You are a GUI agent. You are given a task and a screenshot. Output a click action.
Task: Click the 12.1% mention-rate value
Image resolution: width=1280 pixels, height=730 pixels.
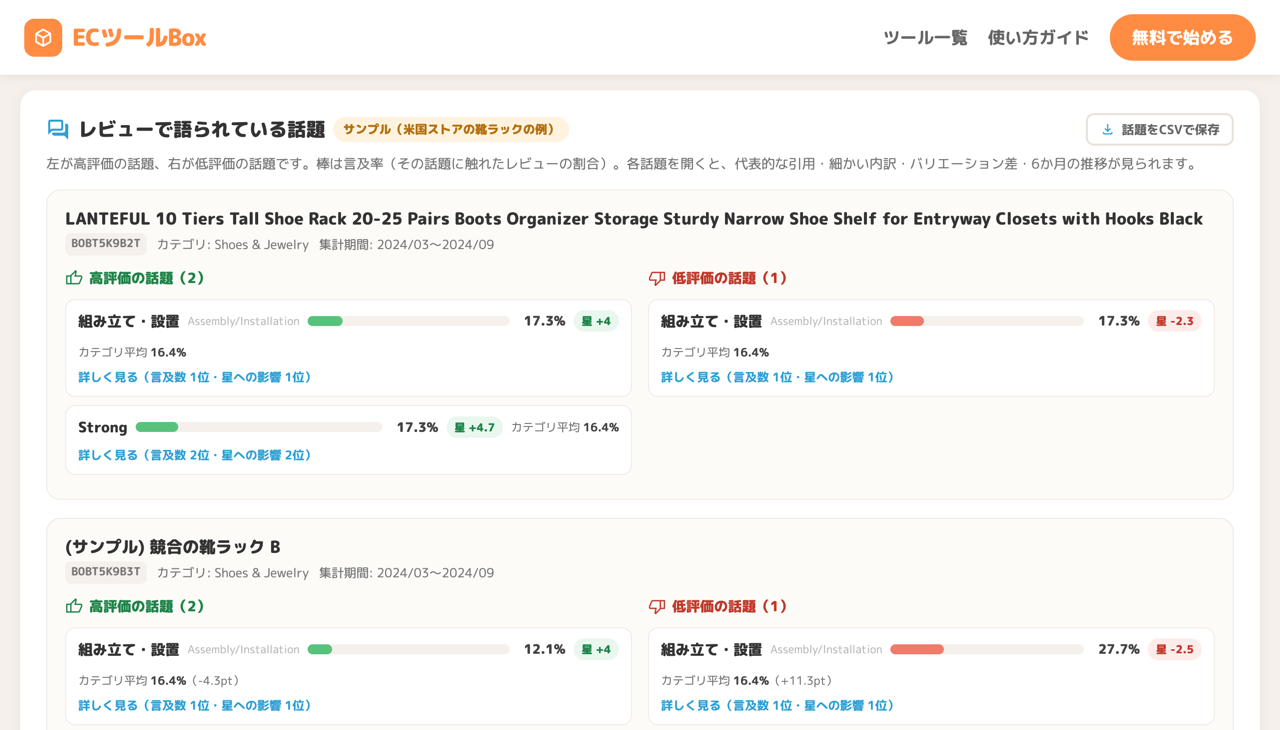tap(545, 649)
